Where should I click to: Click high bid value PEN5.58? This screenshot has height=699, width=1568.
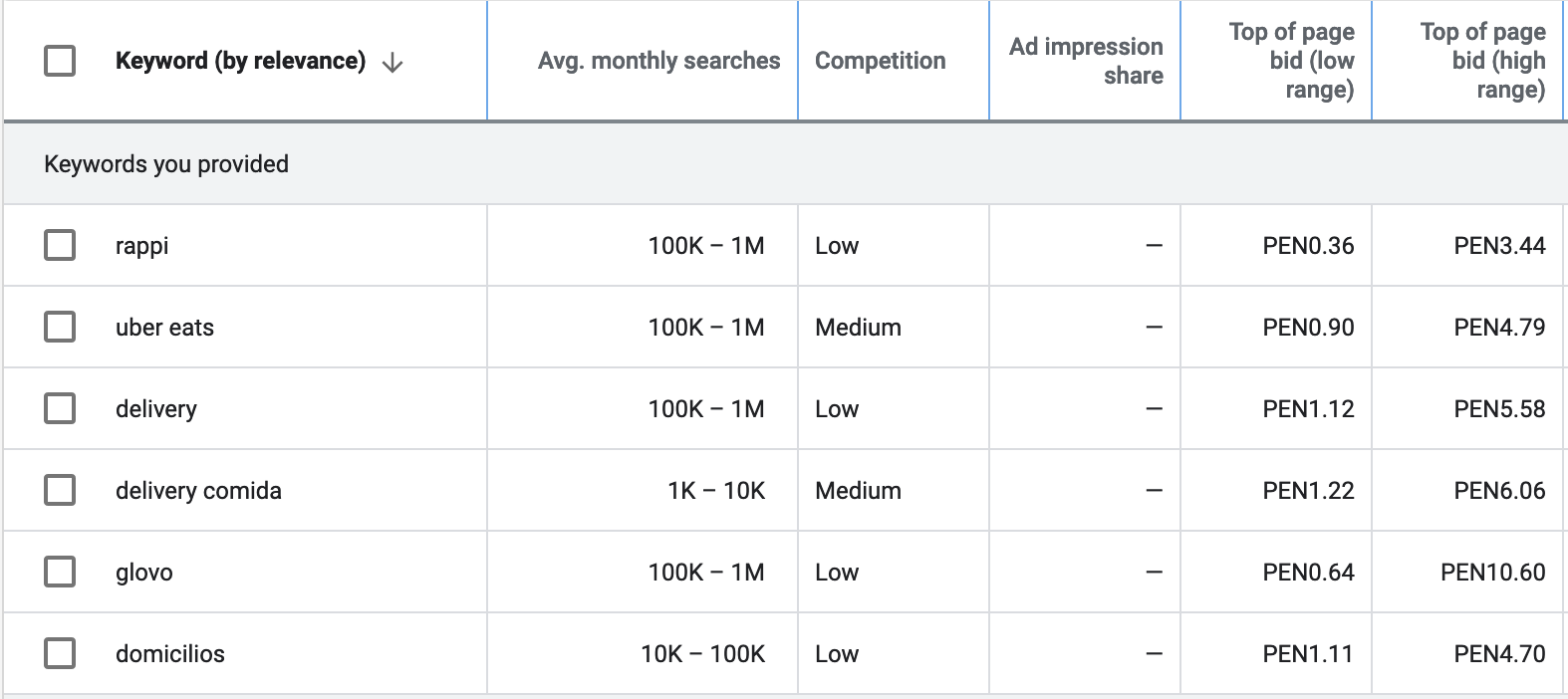(x=1499, y=409)
